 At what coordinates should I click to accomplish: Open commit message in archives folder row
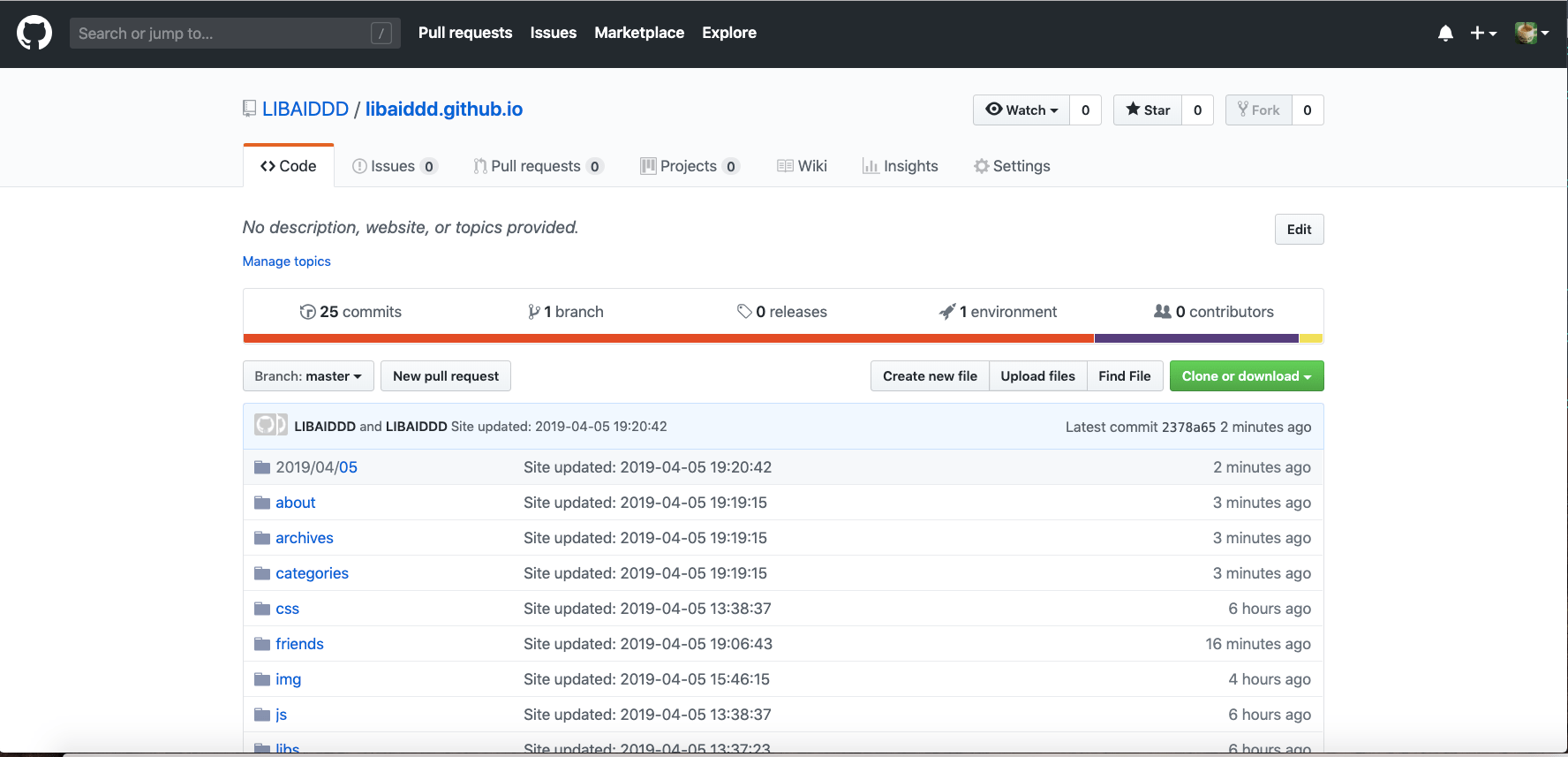click(645, 538)
